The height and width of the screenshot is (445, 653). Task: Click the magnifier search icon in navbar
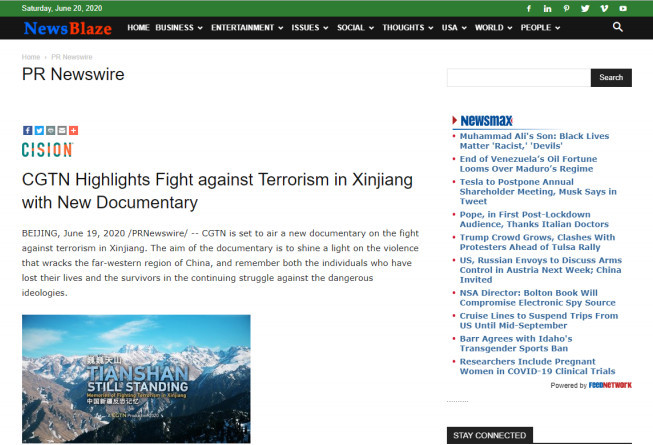point(618,27)
